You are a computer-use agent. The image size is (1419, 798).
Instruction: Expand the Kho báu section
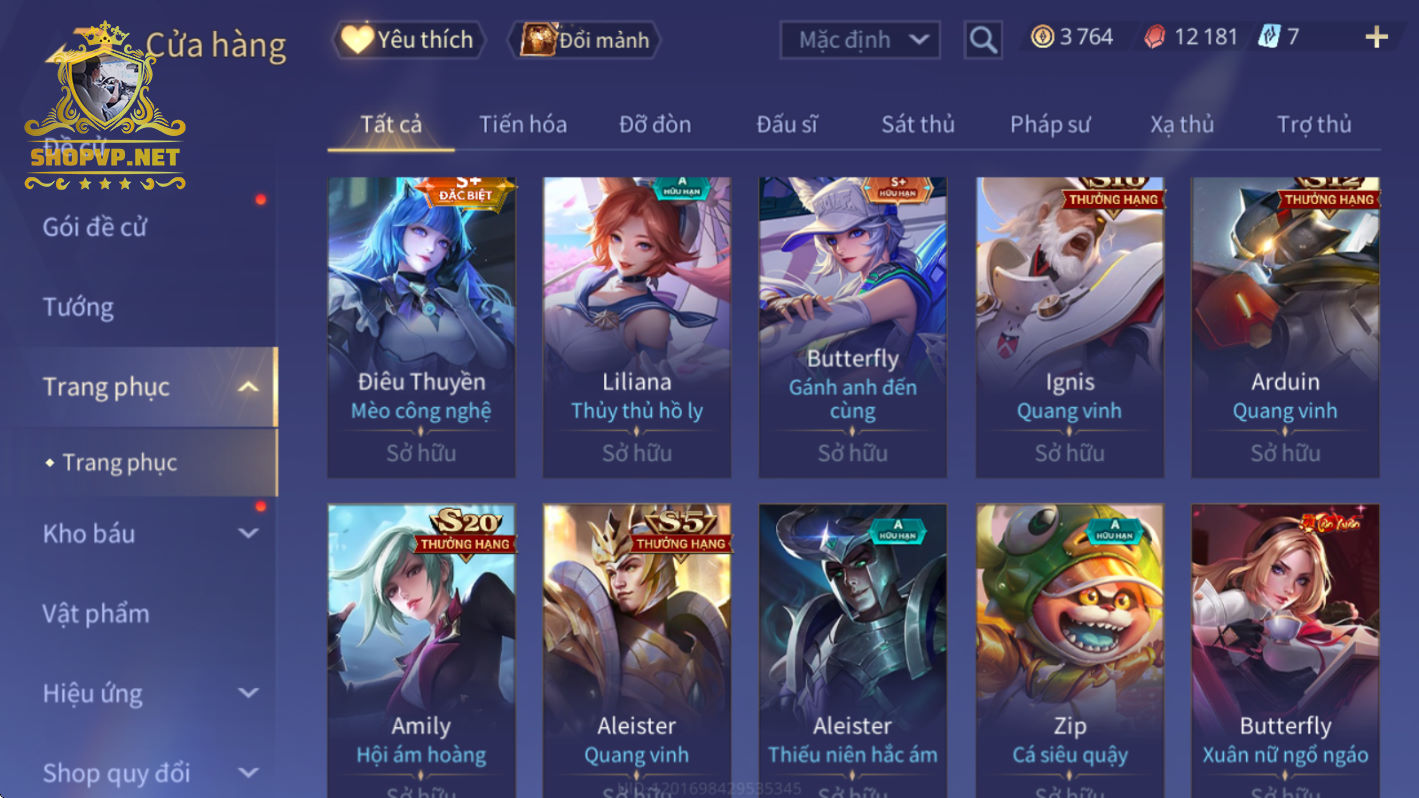tap(248, 534)
